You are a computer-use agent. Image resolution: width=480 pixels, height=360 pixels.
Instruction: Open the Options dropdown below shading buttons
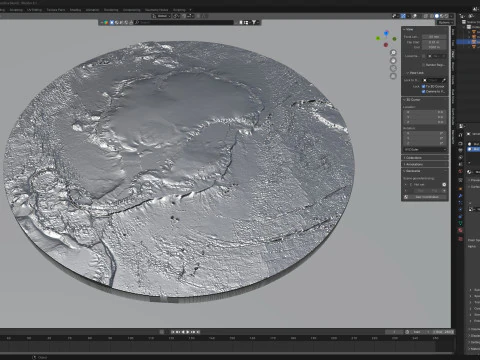(x=445, y=22)
